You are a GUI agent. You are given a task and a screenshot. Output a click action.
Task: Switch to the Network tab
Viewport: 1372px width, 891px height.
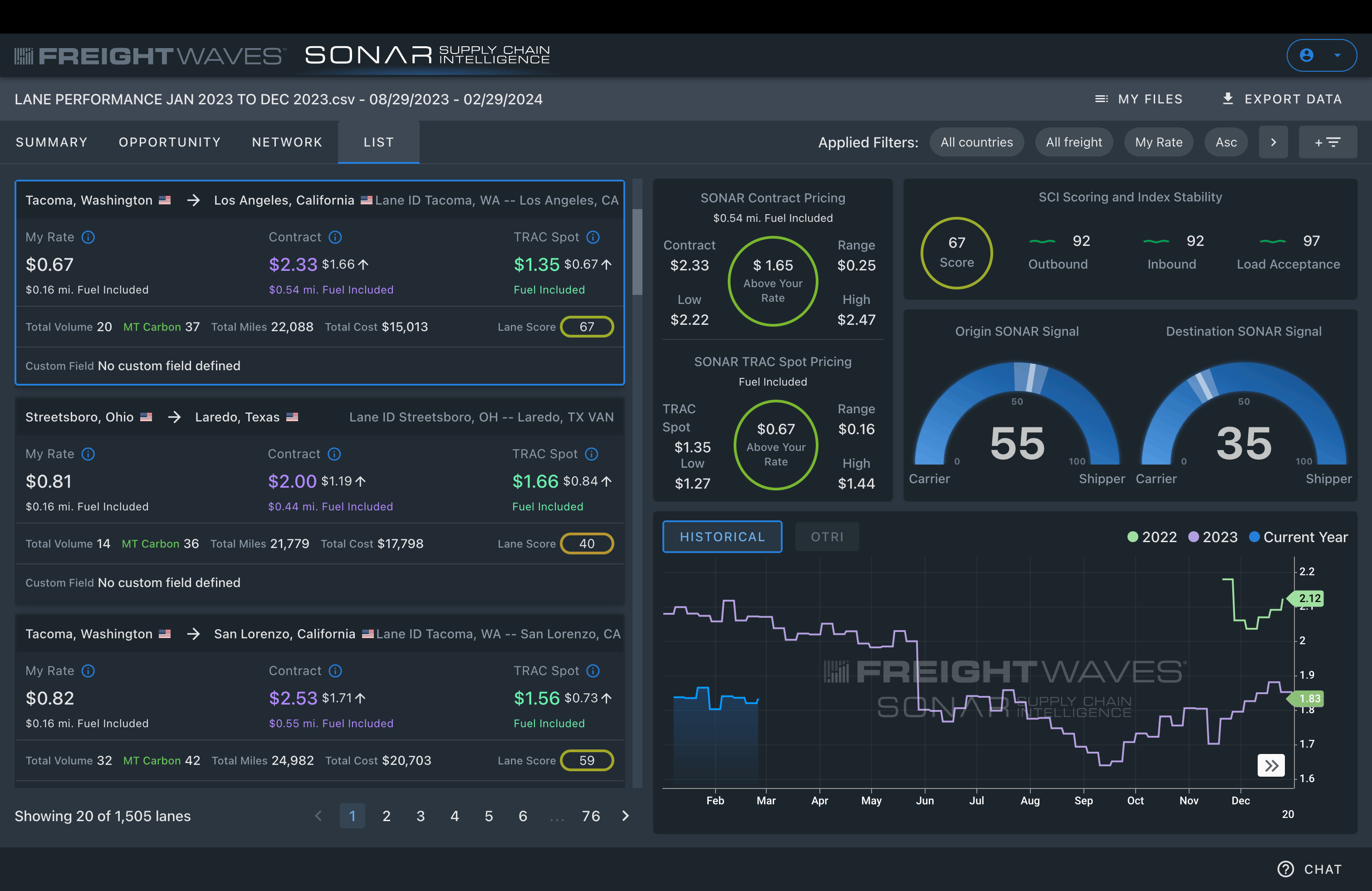click(x=287, y=142)
